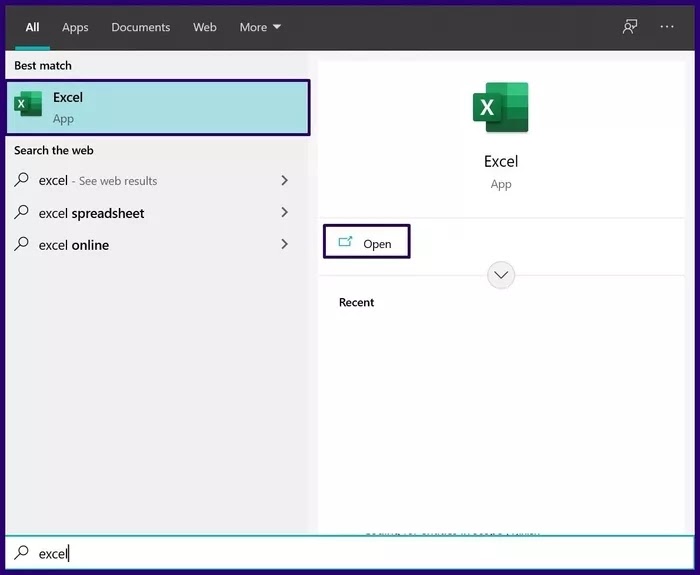This screenshot has height=575, width=700.
Task: Open the feedback person icon
Action: 629,27
